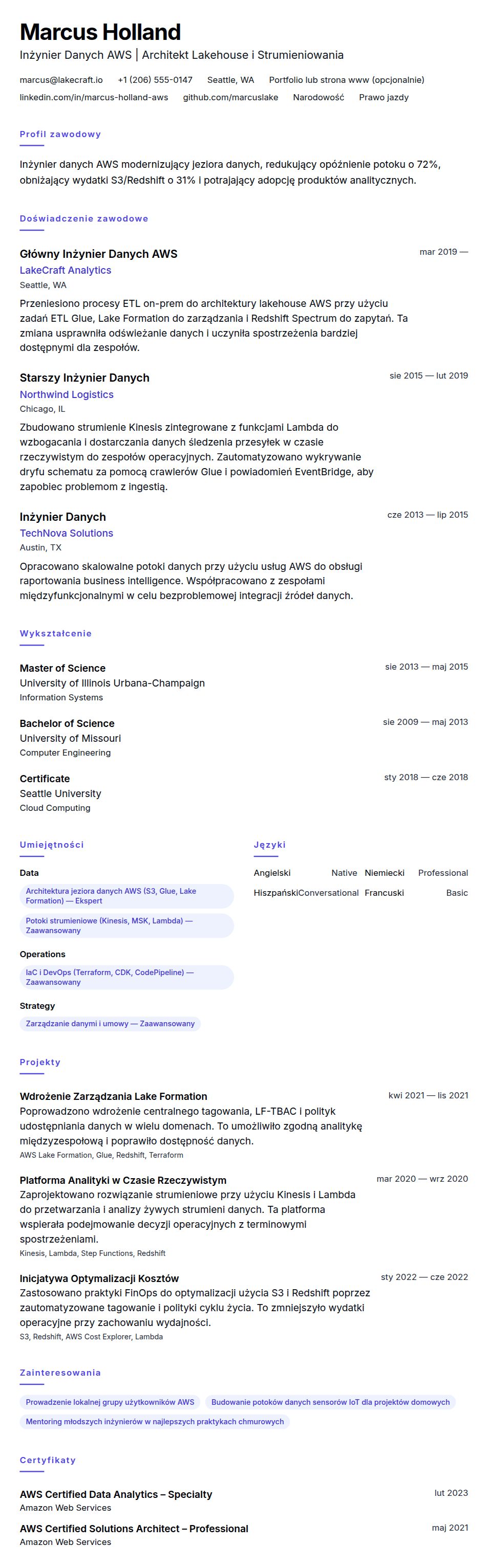
Task: Select AWS Certified Data Analytics – Specialty entry
Action: (x=116, y=1495)
